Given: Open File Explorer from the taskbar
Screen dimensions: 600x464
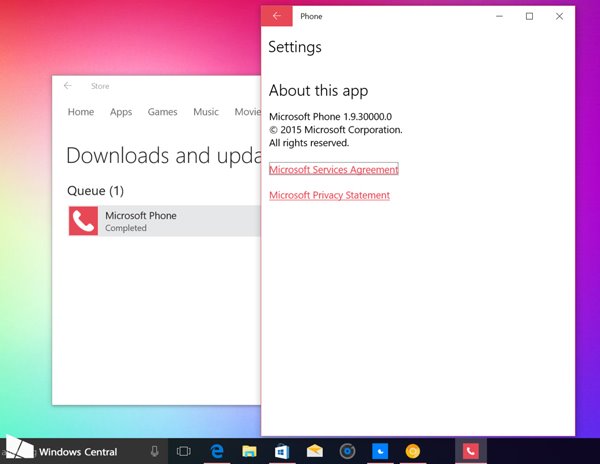Looking at the screenshot, I should (x=249, y=451).
